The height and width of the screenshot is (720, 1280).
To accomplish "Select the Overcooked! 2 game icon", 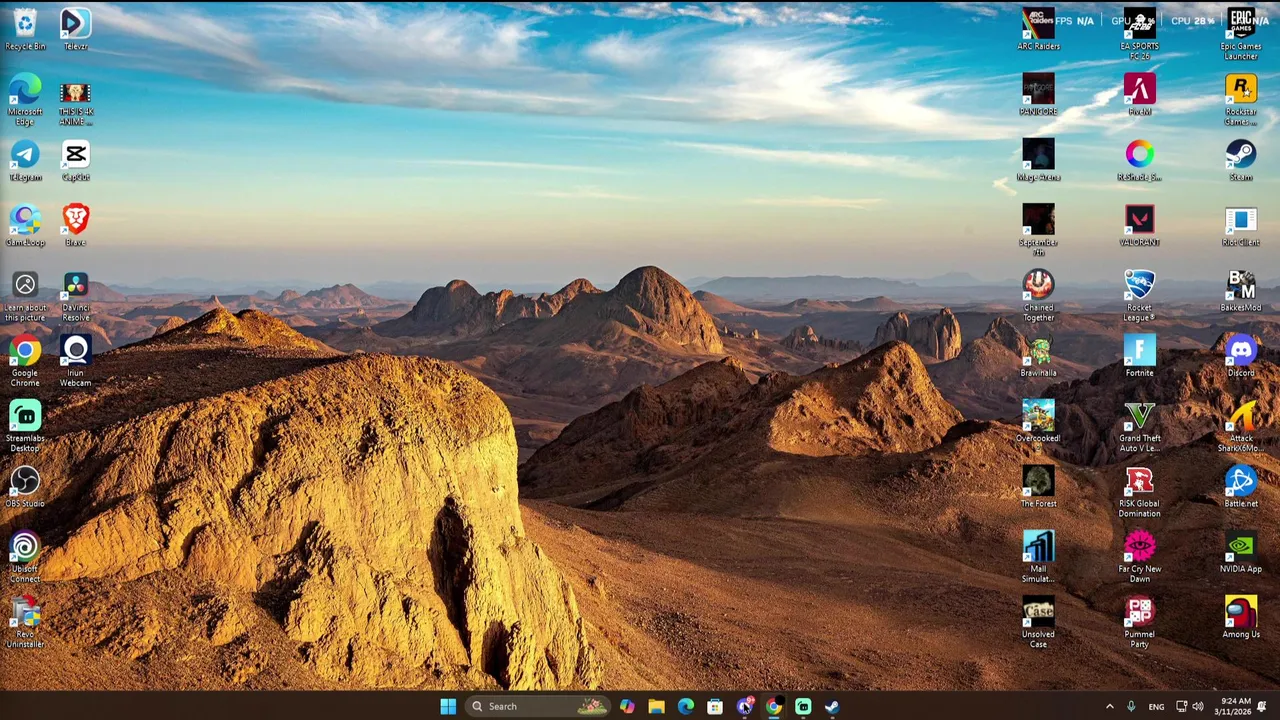I will click(1038, 422).
